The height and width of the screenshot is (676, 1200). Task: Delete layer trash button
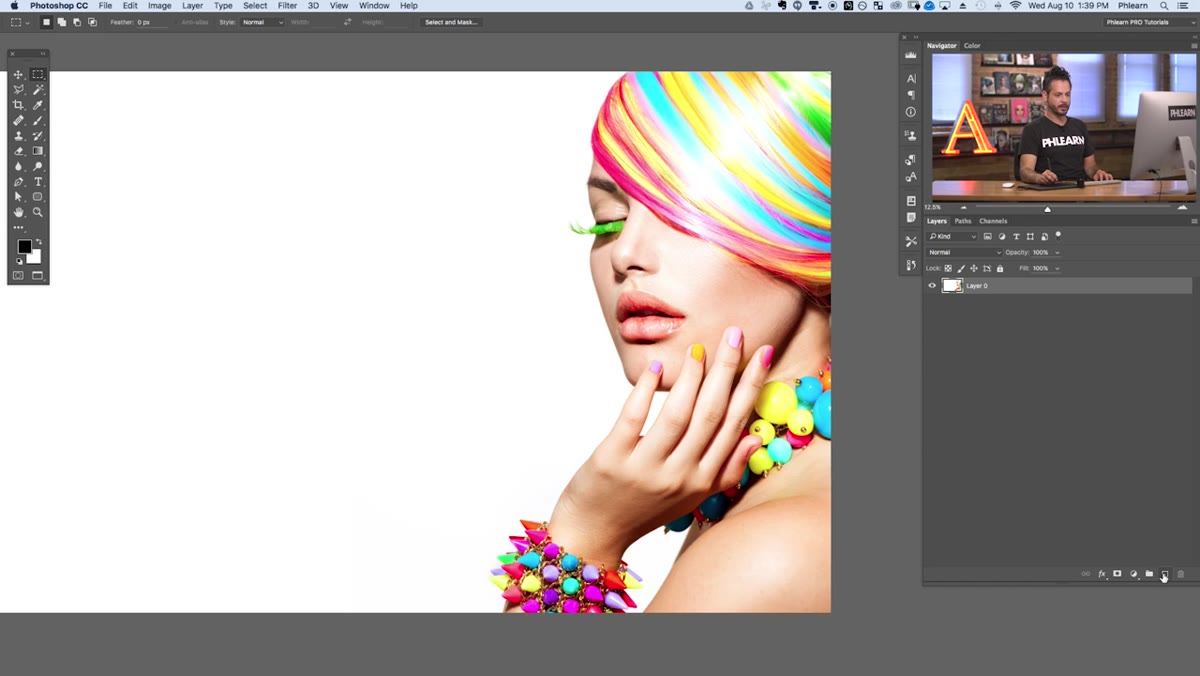(x=1180, y=574)
